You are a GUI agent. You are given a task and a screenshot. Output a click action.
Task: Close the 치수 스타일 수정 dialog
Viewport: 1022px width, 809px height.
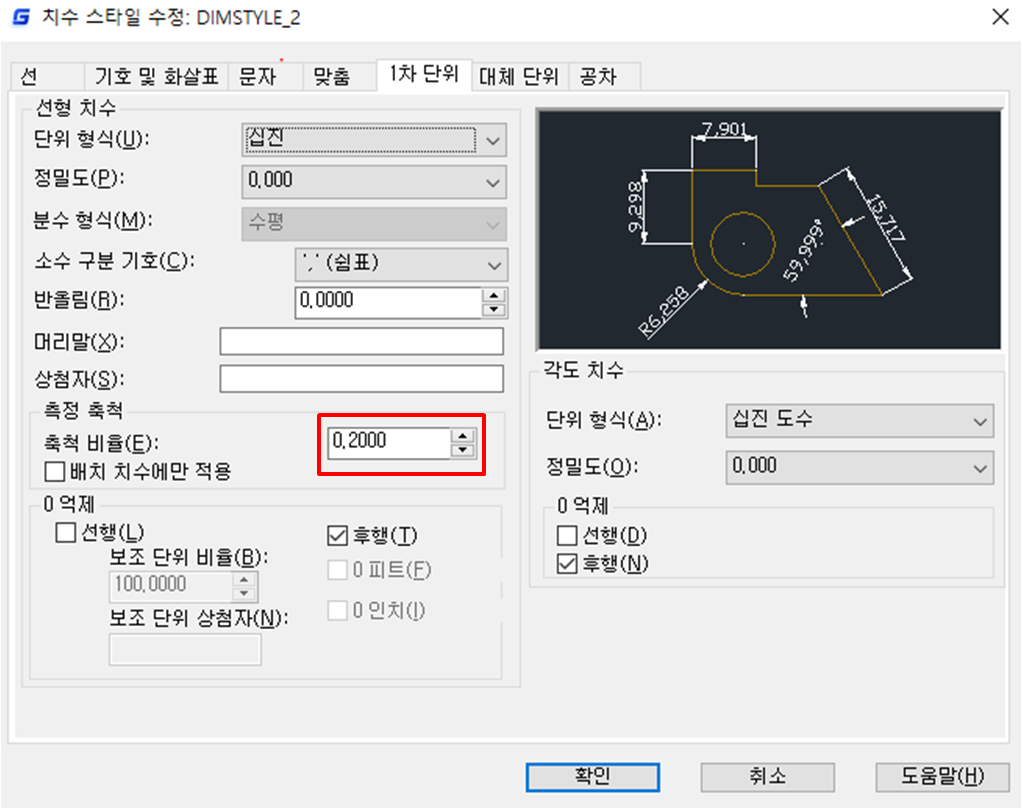coord(1000,17)
